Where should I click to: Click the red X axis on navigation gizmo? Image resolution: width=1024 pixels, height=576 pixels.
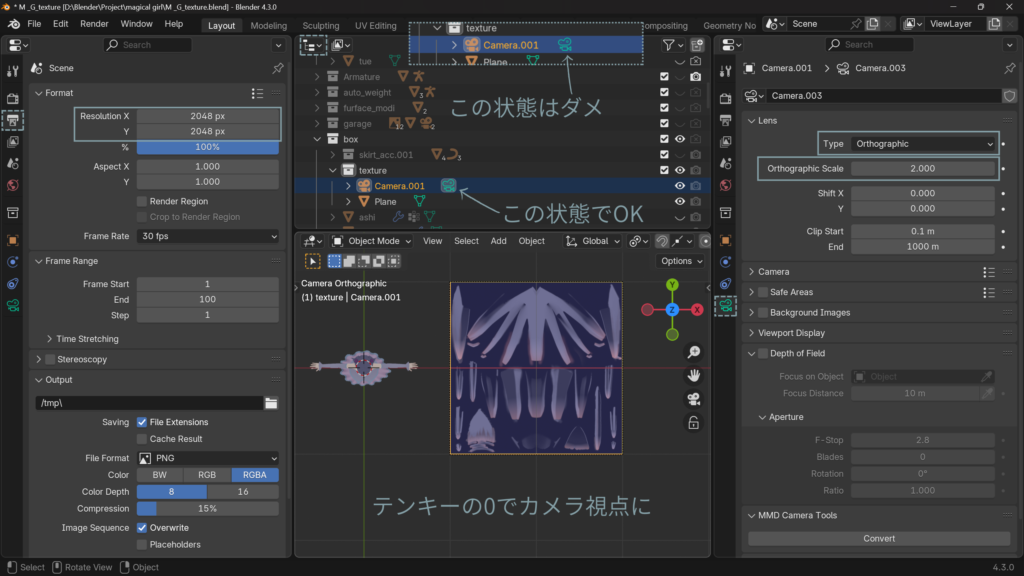697,310
